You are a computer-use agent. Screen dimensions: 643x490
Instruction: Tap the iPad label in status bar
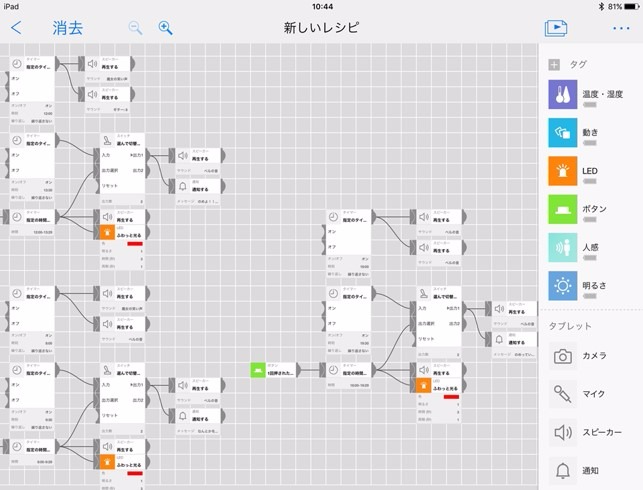[11, 6]
